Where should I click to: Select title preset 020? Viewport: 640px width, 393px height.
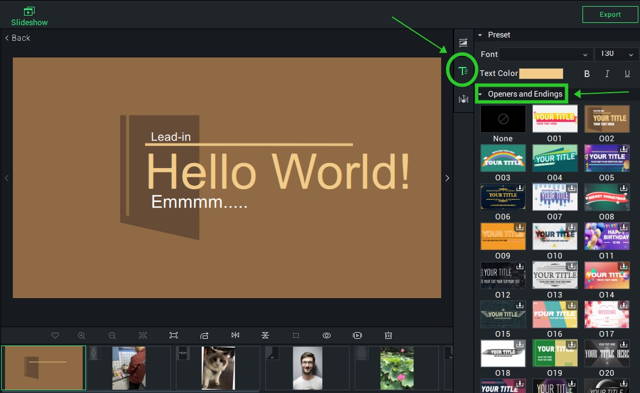tap(607, 353)
